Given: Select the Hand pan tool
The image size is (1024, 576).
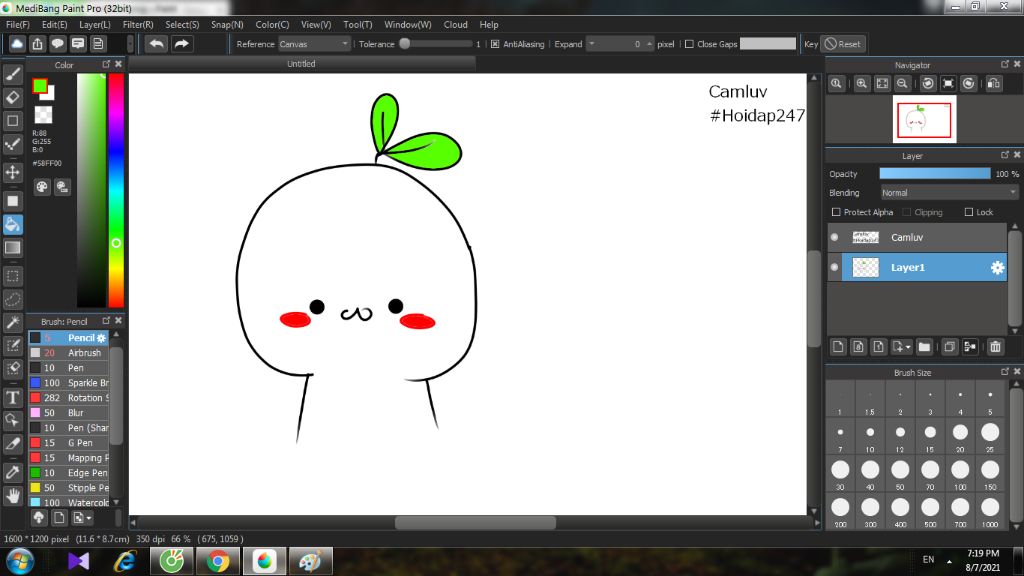Looking at the screenshot, I should tap(12, 496).
